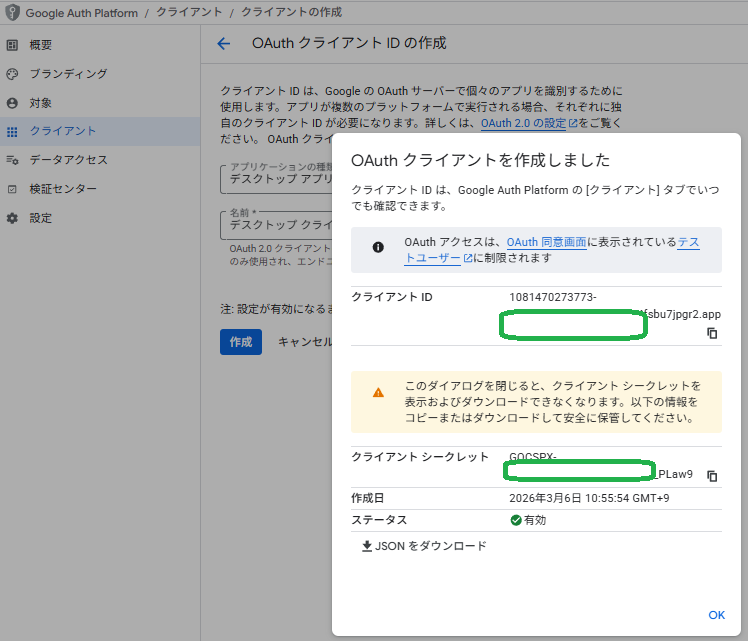
Task: Click the Google Auth Platform shield icon
Action: coord(13,12)
